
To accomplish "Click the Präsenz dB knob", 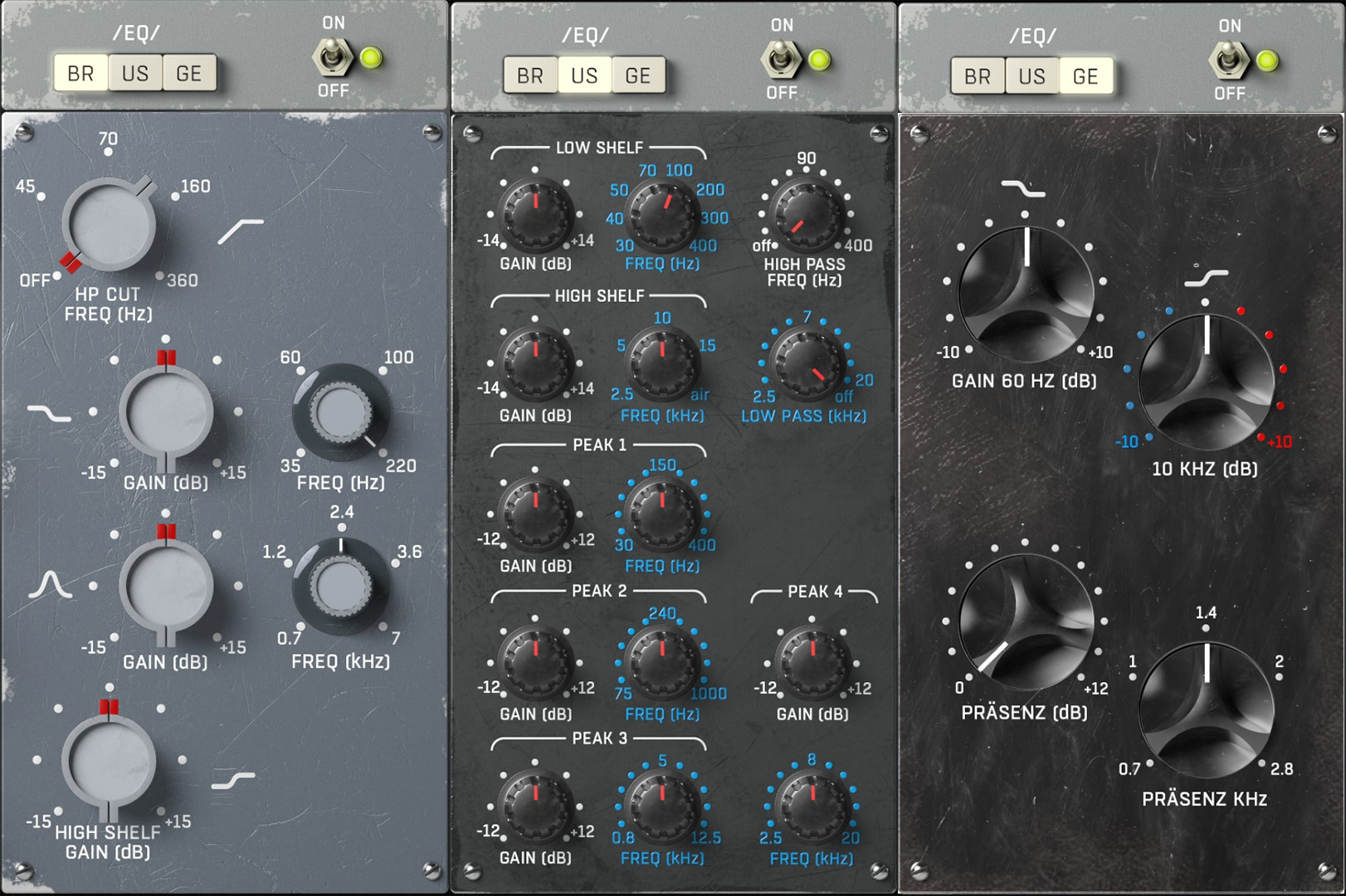I will [x=1026, y=622].
